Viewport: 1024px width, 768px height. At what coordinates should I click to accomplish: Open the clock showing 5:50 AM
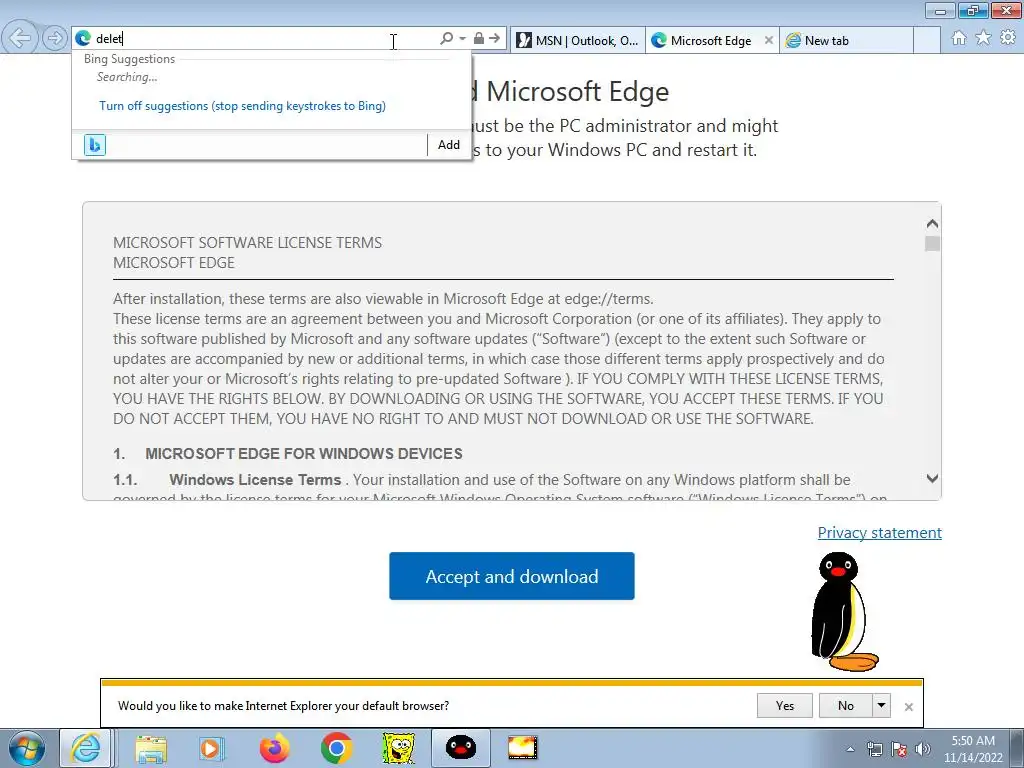tap(973, 749)
